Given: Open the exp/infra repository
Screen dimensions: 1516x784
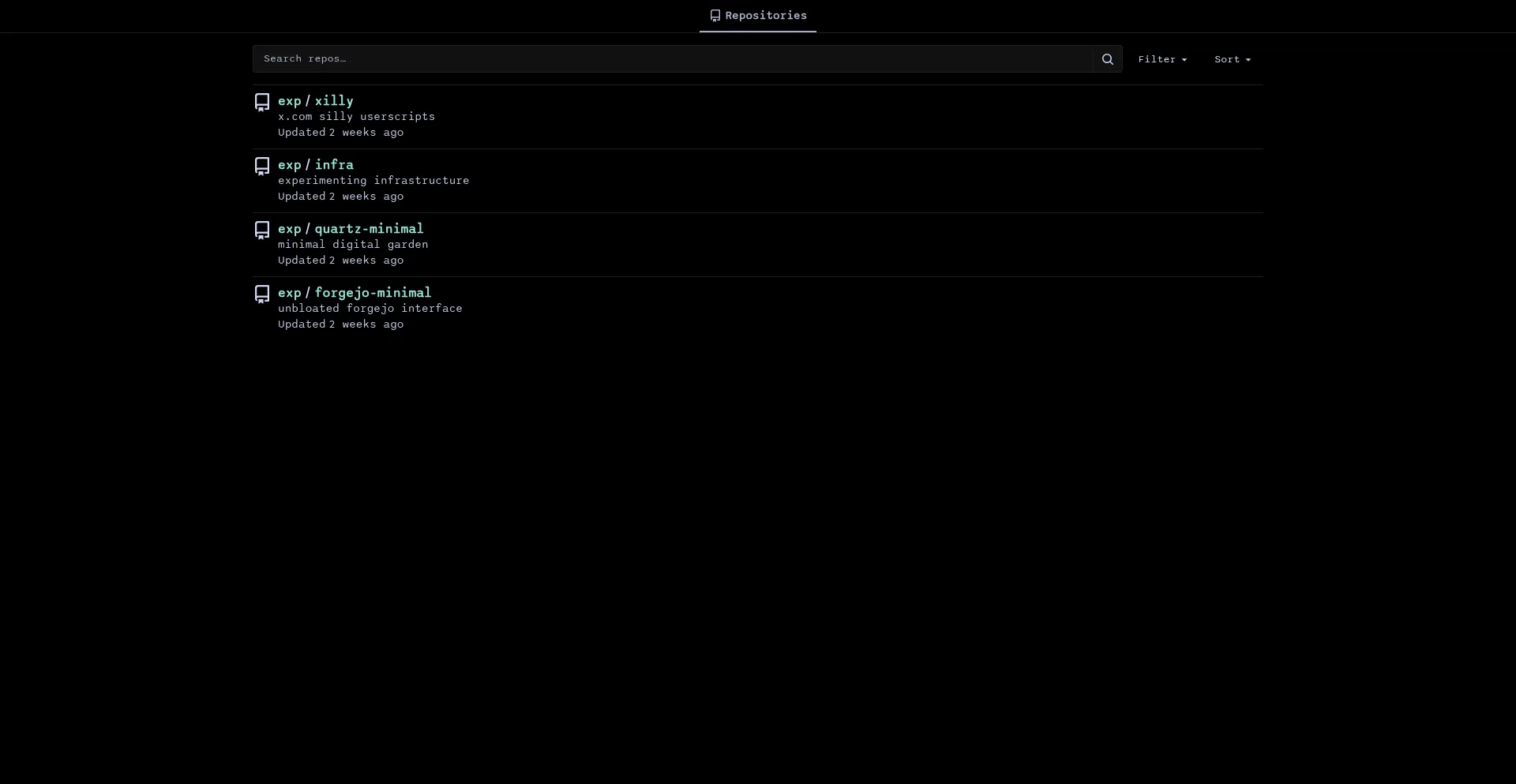Looking at the screenshot, I should [x=316, y=166].
